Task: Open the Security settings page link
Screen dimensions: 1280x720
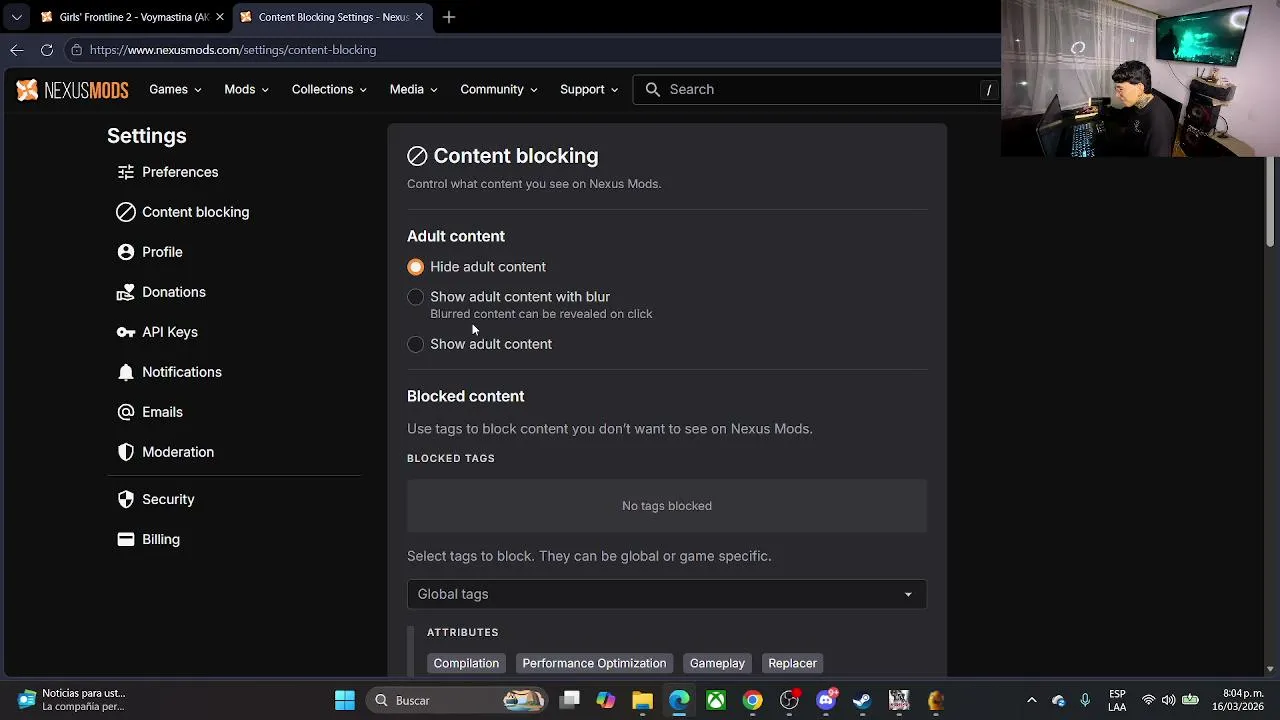Action: 168,499
